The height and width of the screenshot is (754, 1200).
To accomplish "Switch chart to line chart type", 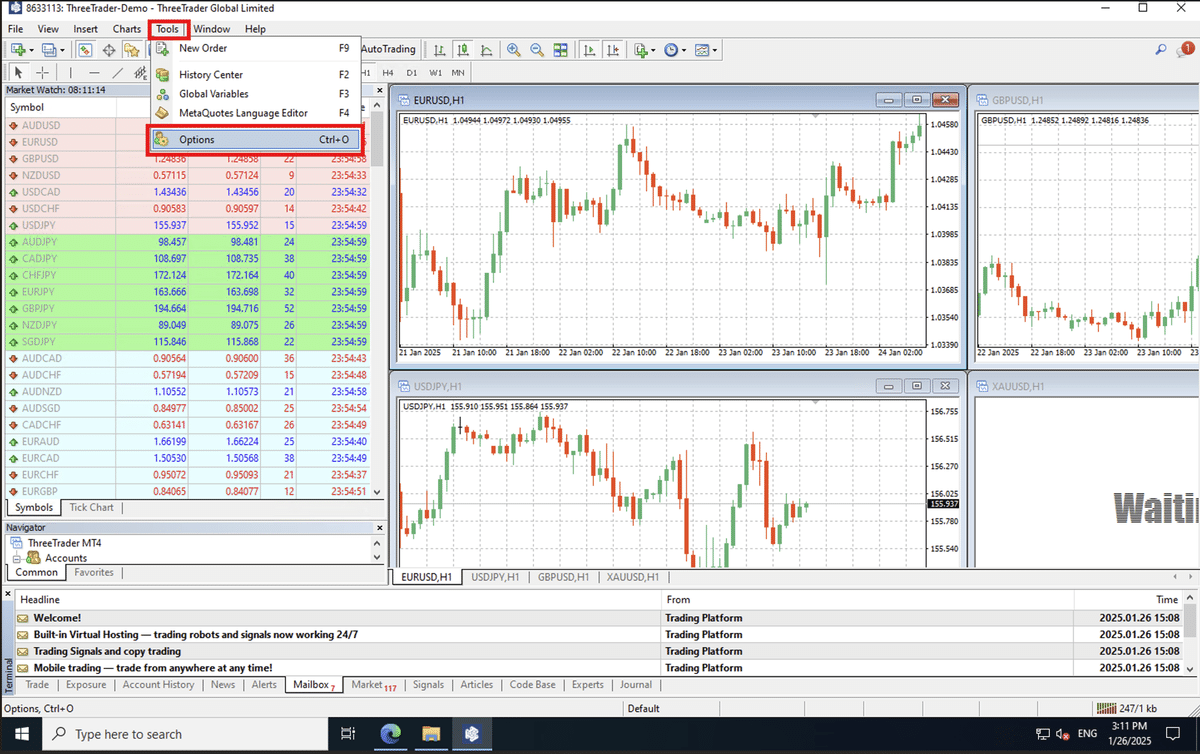I will click(x=486, y=49).
